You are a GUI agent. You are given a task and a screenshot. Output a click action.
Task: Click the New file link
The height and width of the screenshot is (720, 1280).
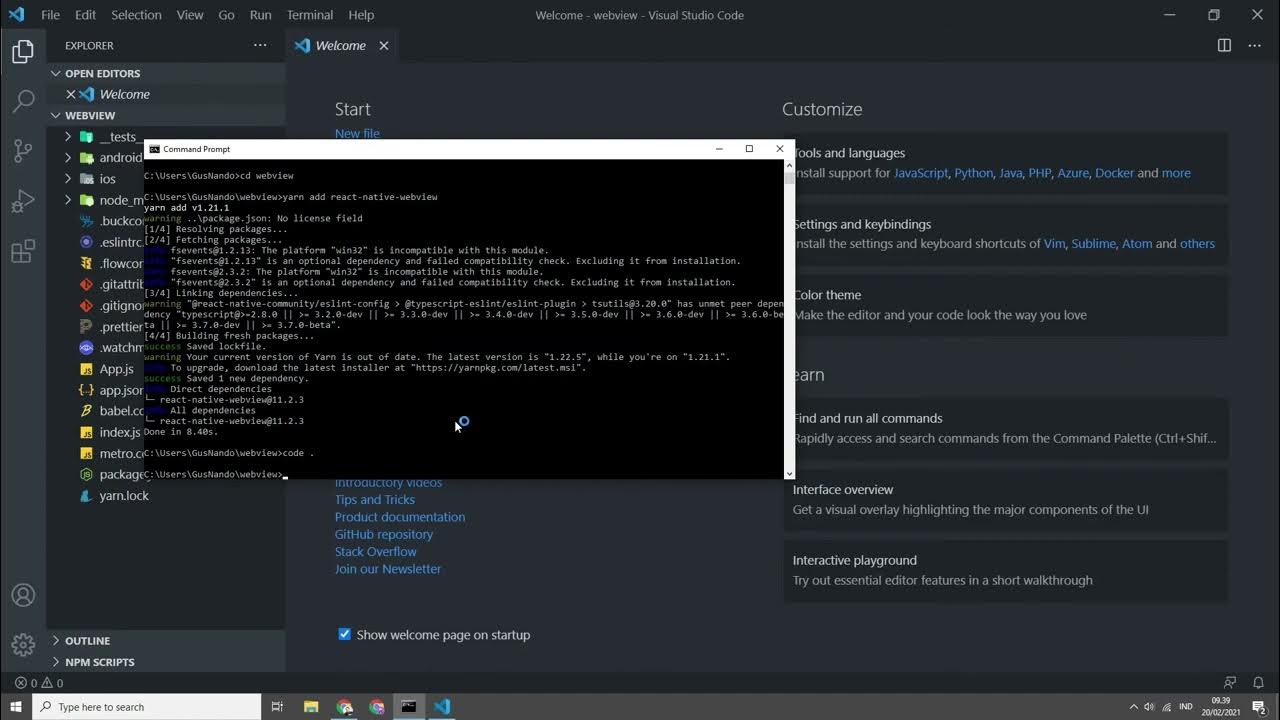pyautogui.click(x=357, y=133)
